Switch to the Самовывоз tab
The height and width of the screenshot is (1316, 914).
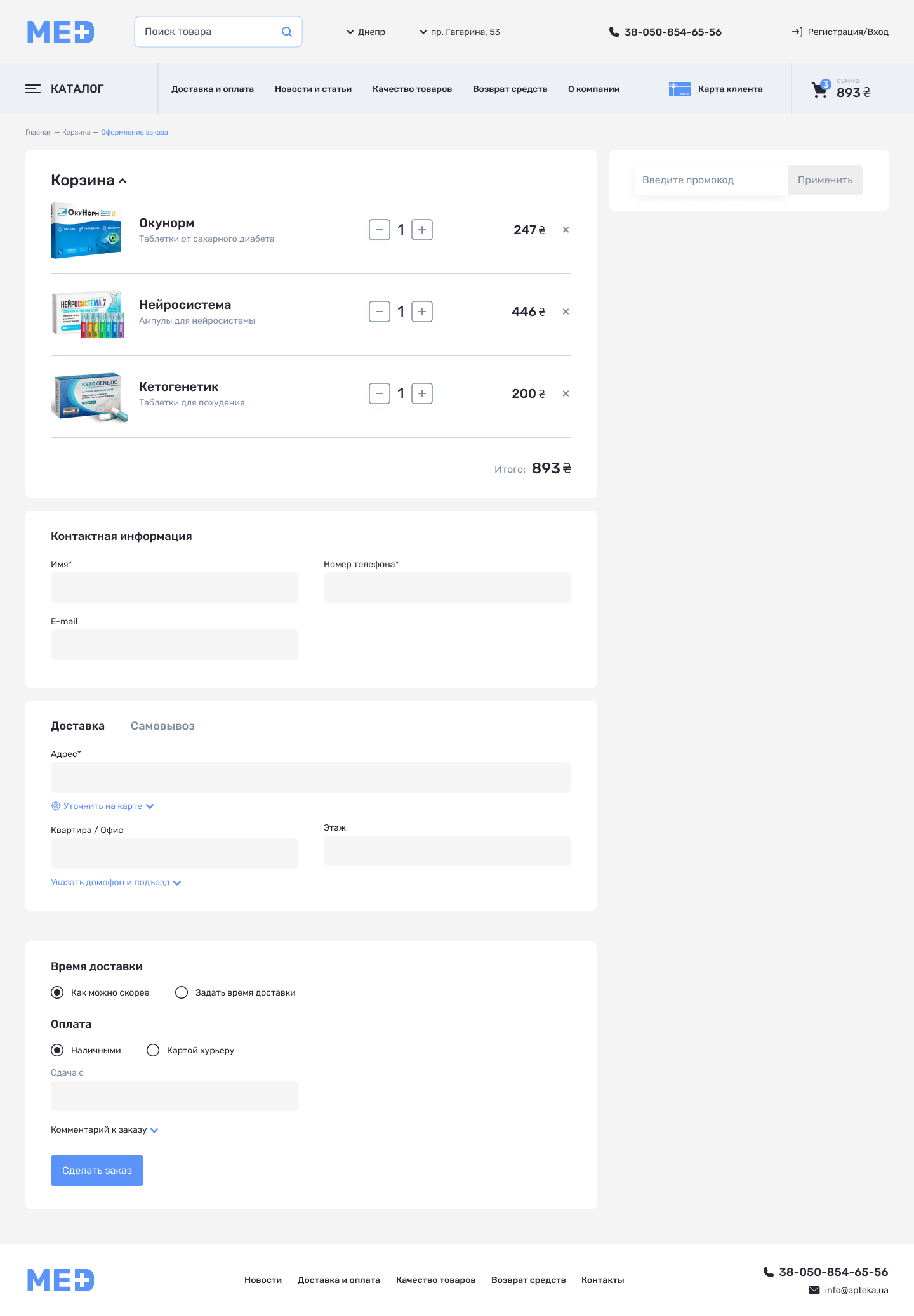tap(162, 726)
